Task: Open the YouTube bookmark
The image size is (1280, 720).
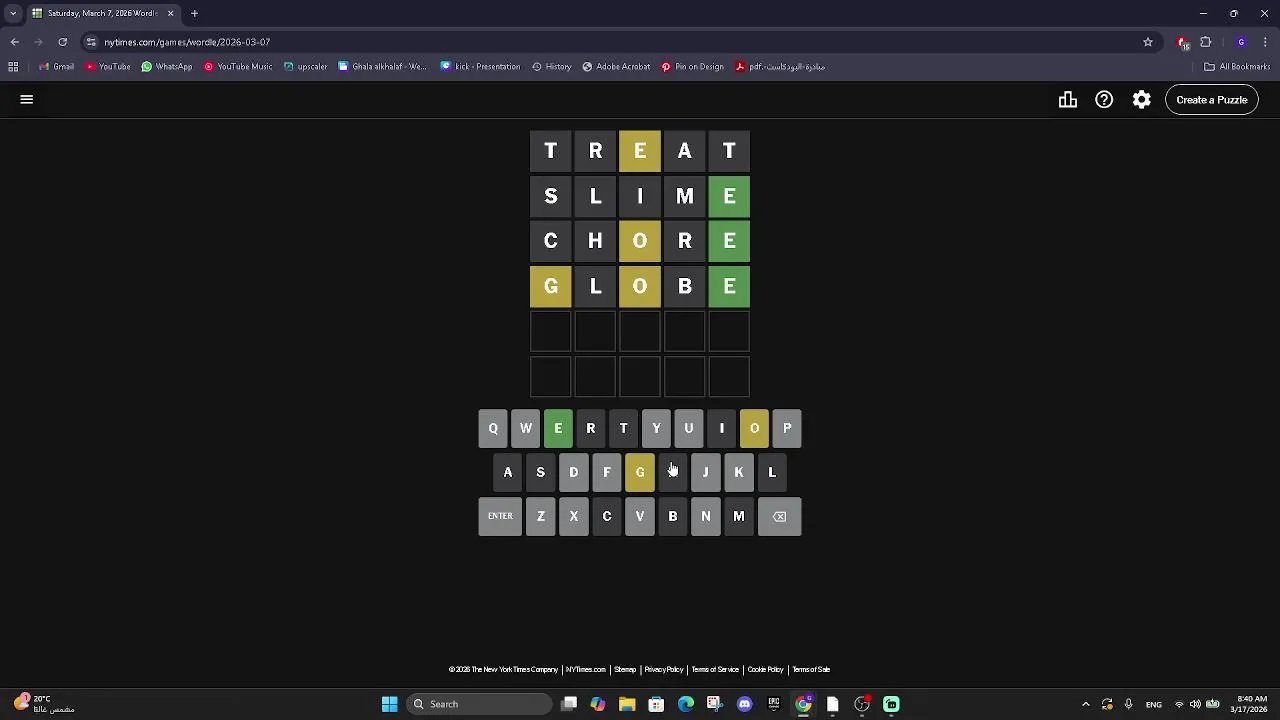Action: click(x=108, y=67)
